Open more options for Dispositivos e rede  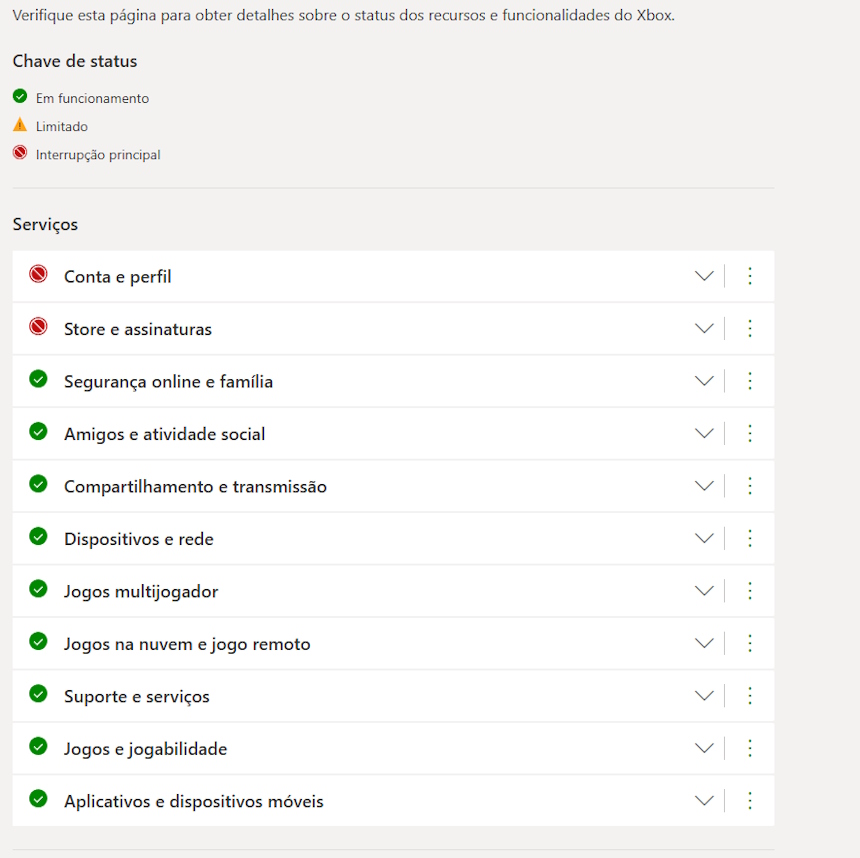(x=750, y=538)
